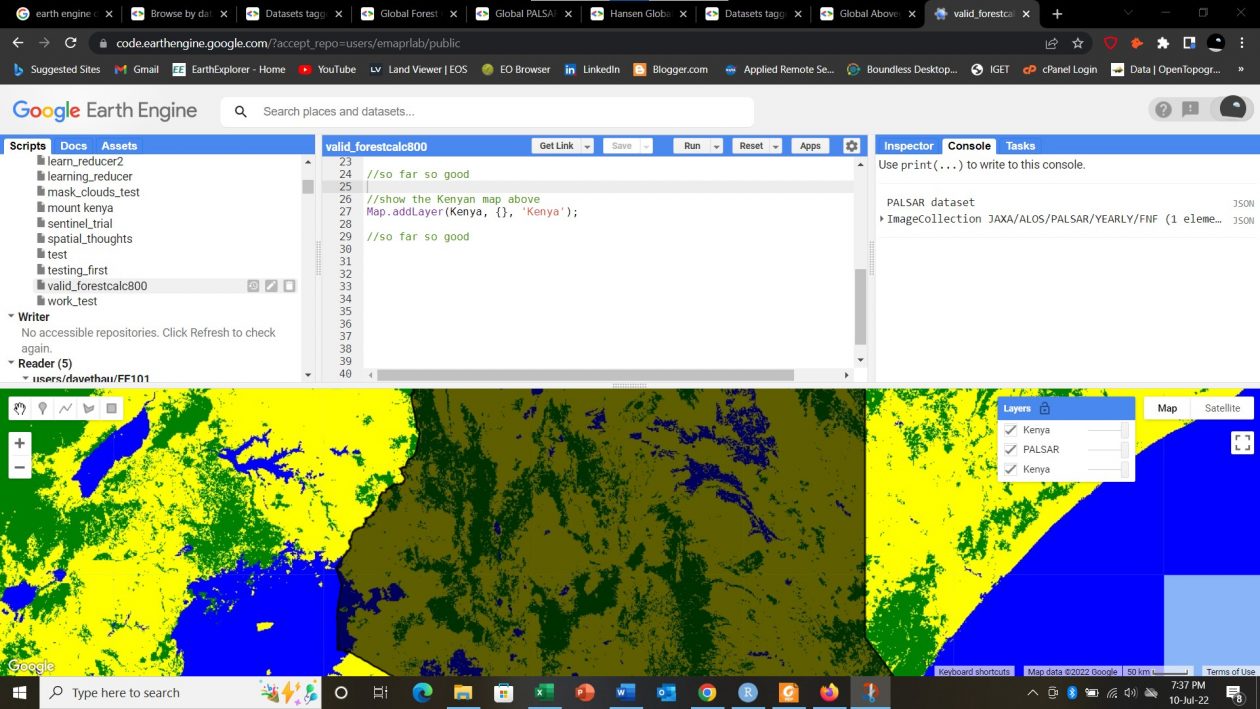The height and width of the screenshot is (709, 1260).
Task: Run the script with the Run button
Action: click(692, 146)
